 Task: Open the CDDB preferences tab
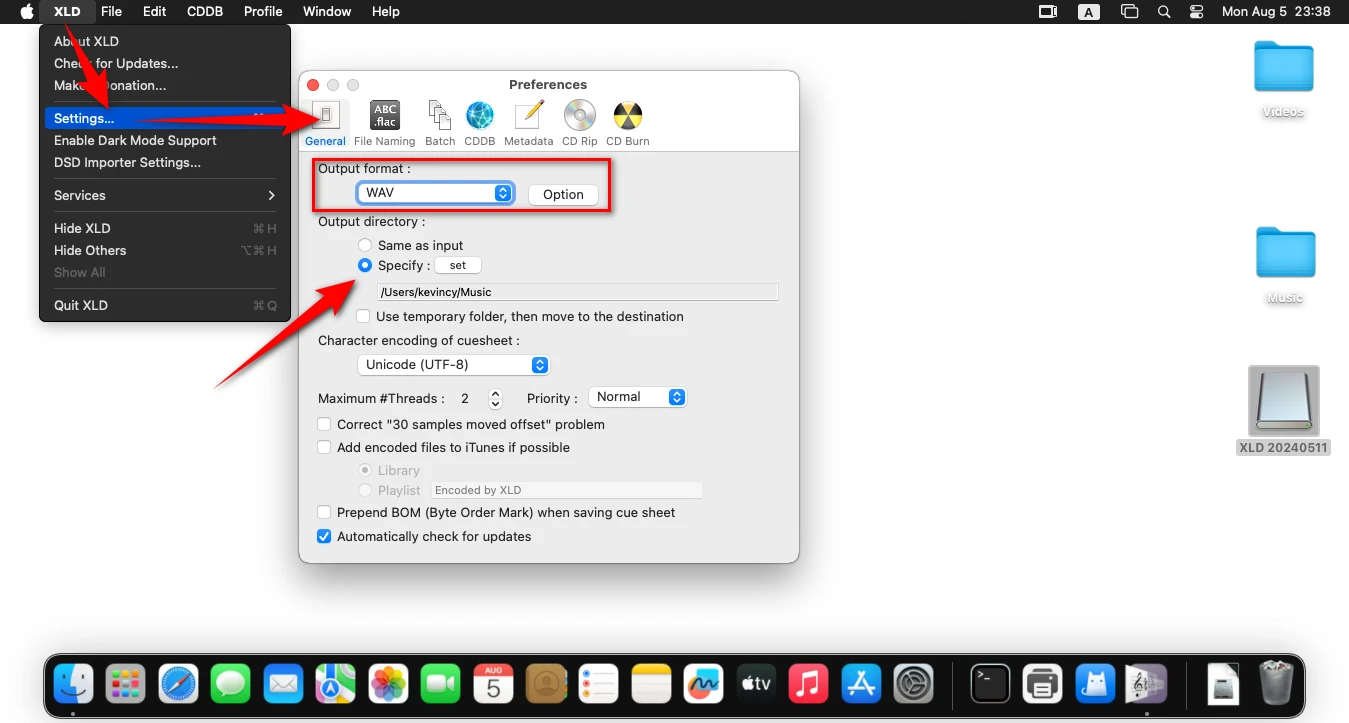coord(480,123)
